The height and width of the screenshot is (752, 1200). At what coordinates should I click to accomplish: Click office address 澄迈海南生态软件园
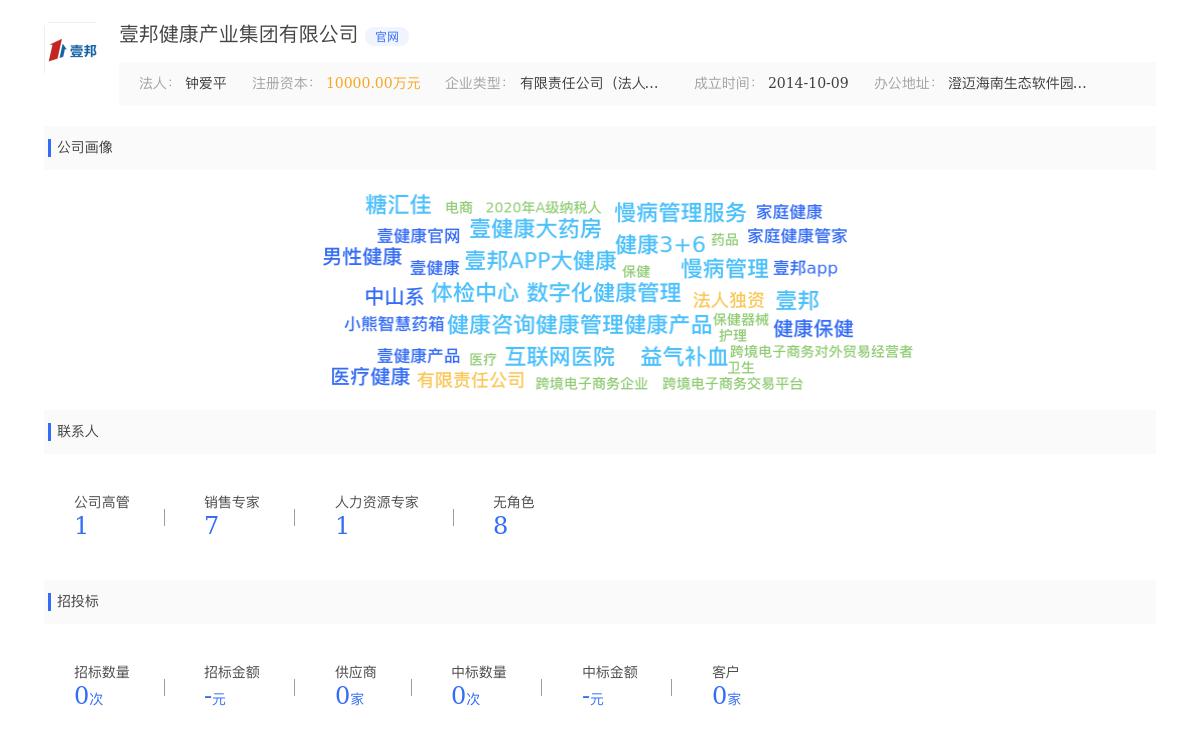[x=1017, y=84]
